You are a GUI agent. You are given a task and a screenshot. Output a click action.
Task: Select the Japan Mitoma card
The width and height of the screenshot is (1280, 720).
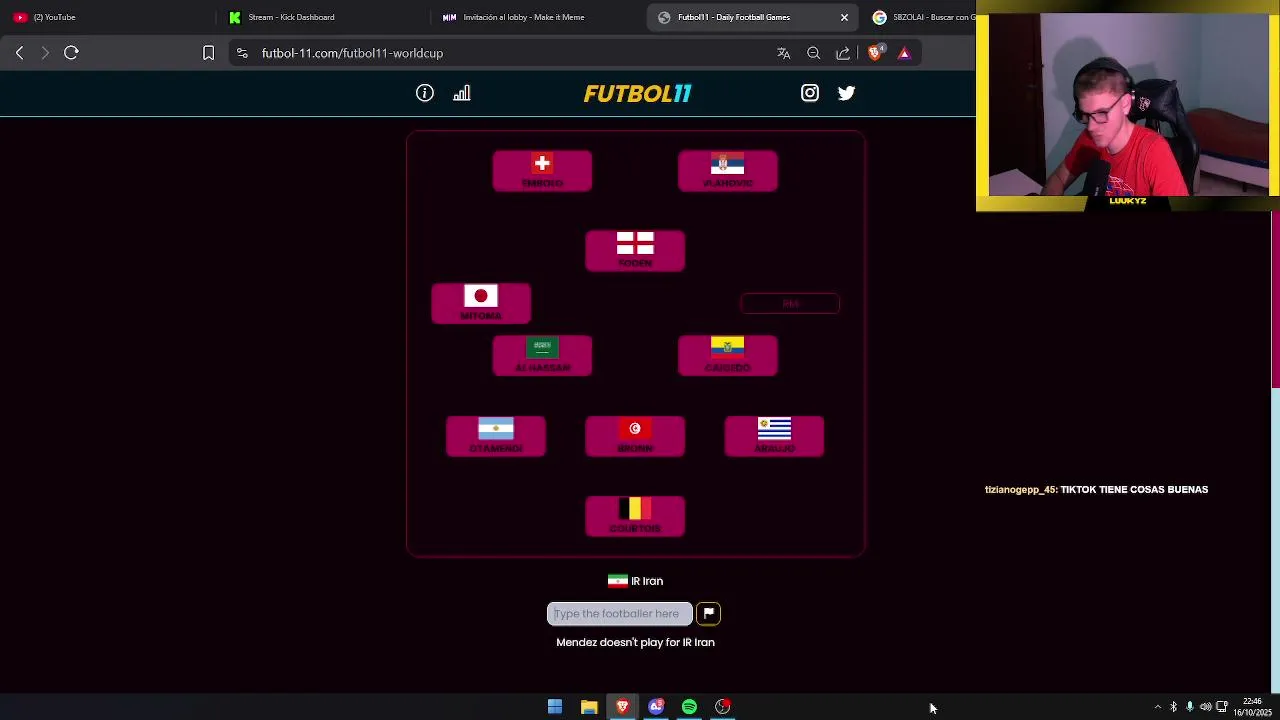481,303
